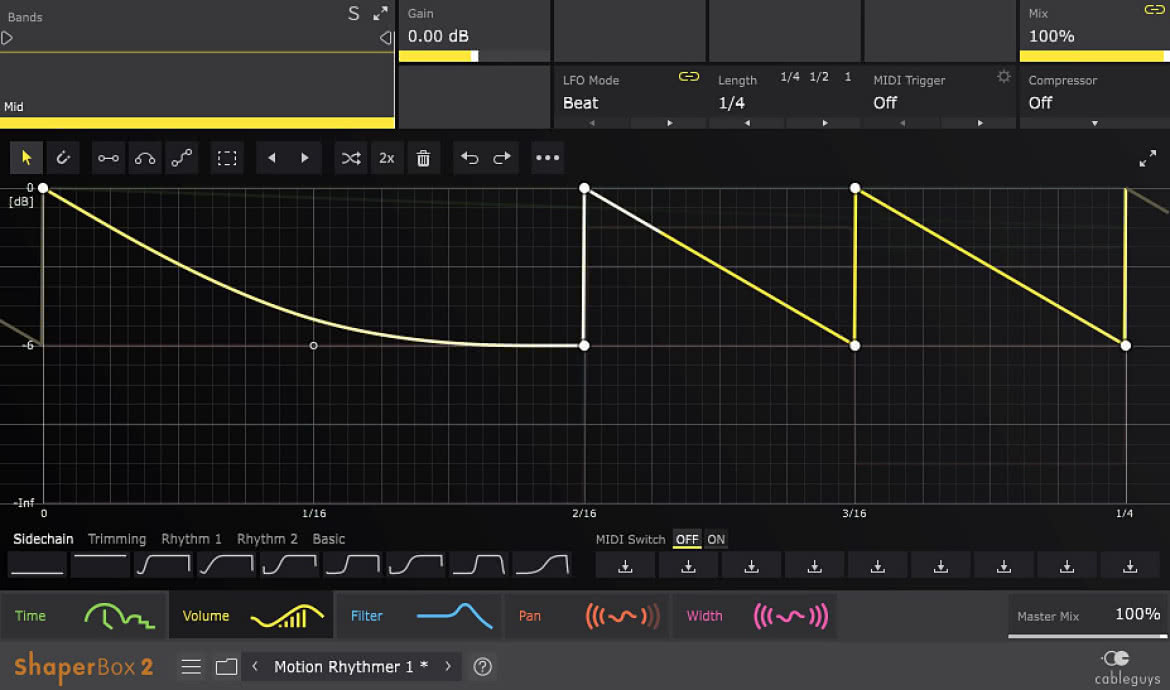Expand the Compressor dropdown arrow
Image resolution: width=1170 pixels, height=690 pixels.
pyautogui.click(x=1095, y=123)
